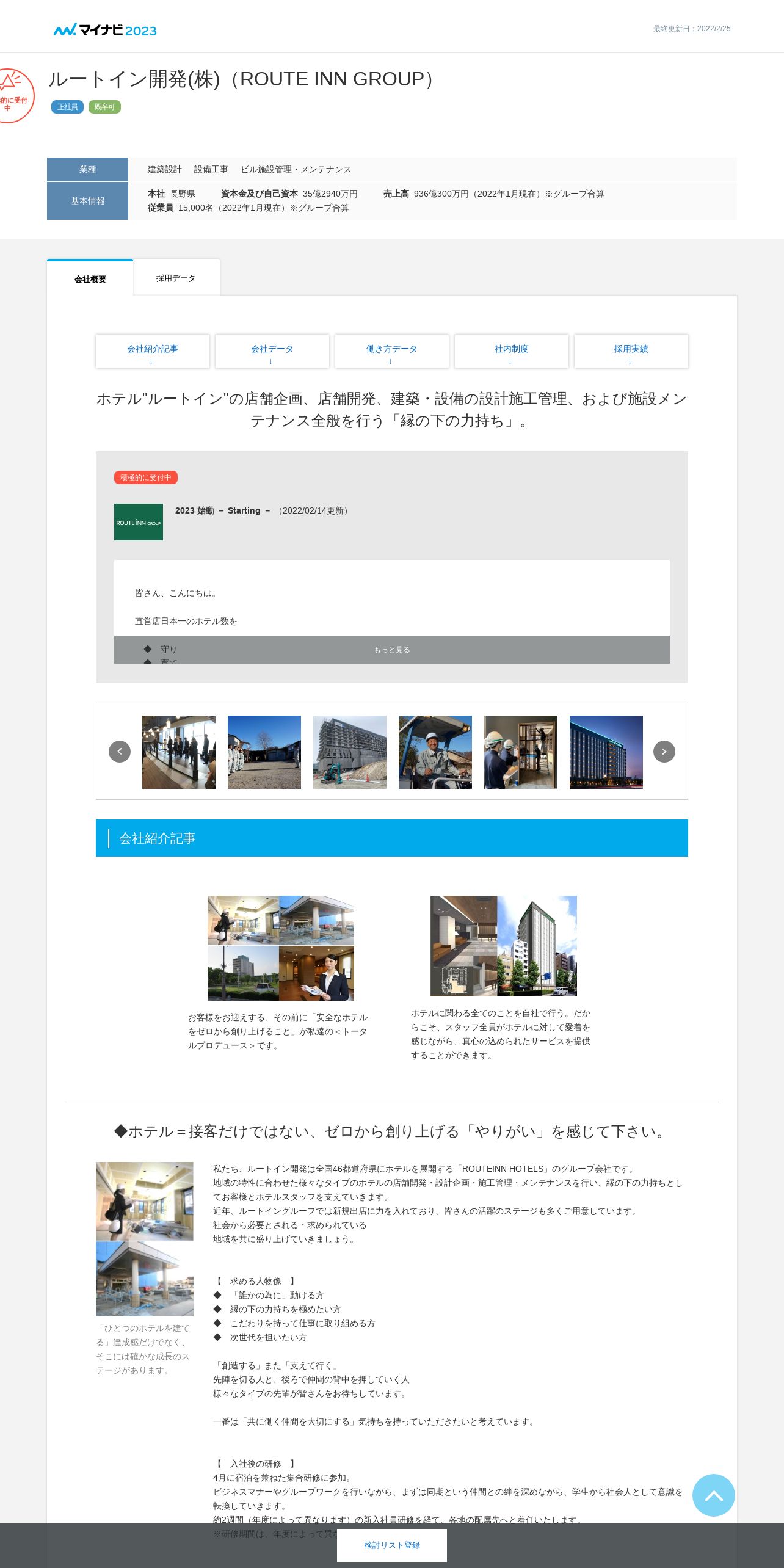Screen dimensions: 784x1568
Task: Click the 【 入社後の研修 】 heading
Action: 256,1464
